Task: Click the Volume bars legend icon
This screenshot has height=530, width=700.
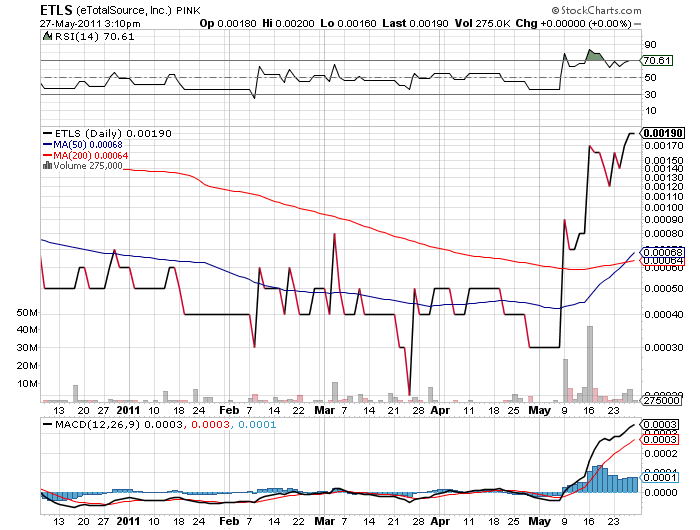Action: point(46,166)
